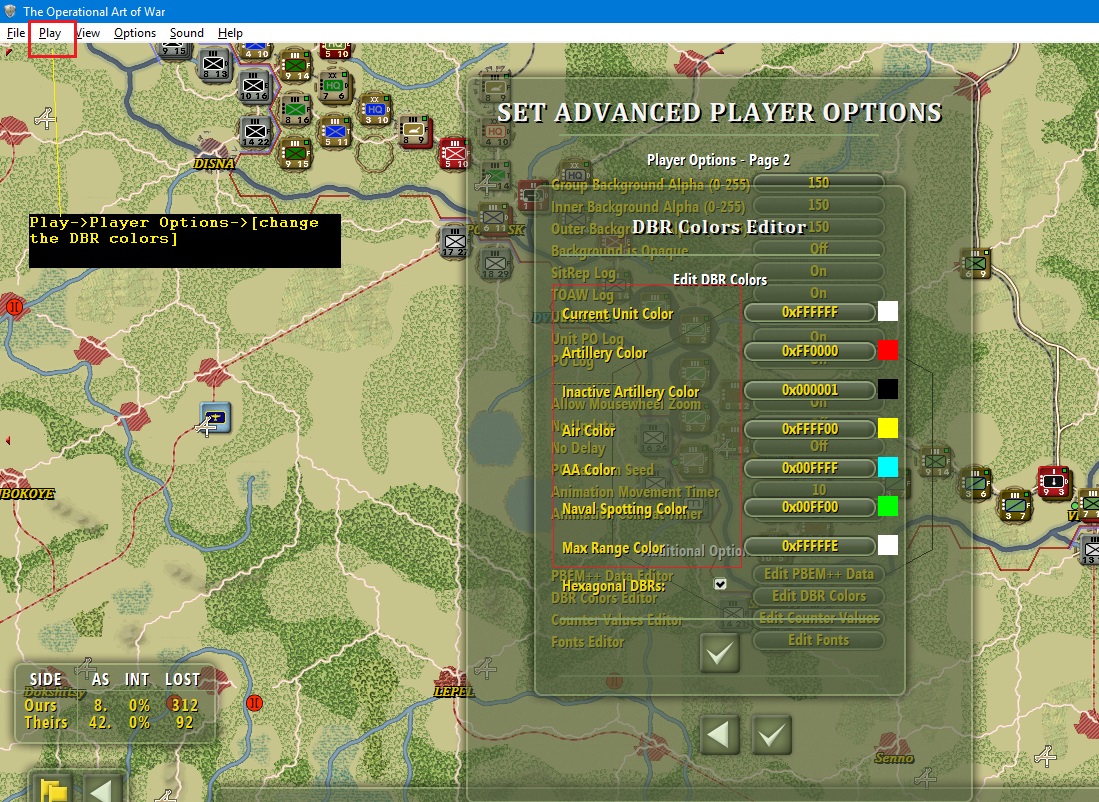Edit Naval Spotting Color value 0x00FF00

click(x=810, y=507)
